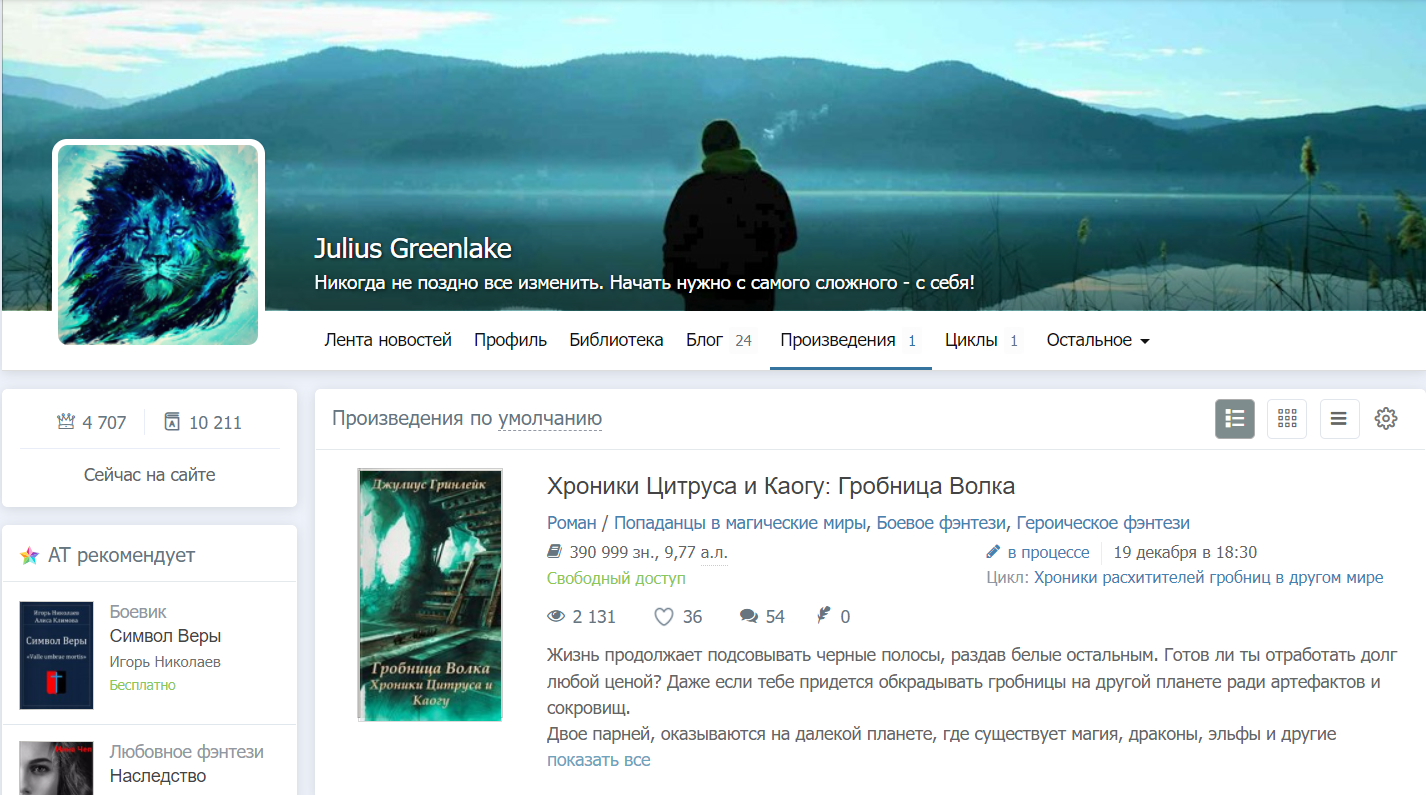Expand description with показать все
1426x795 pixels.
click(x=599, y=760)
